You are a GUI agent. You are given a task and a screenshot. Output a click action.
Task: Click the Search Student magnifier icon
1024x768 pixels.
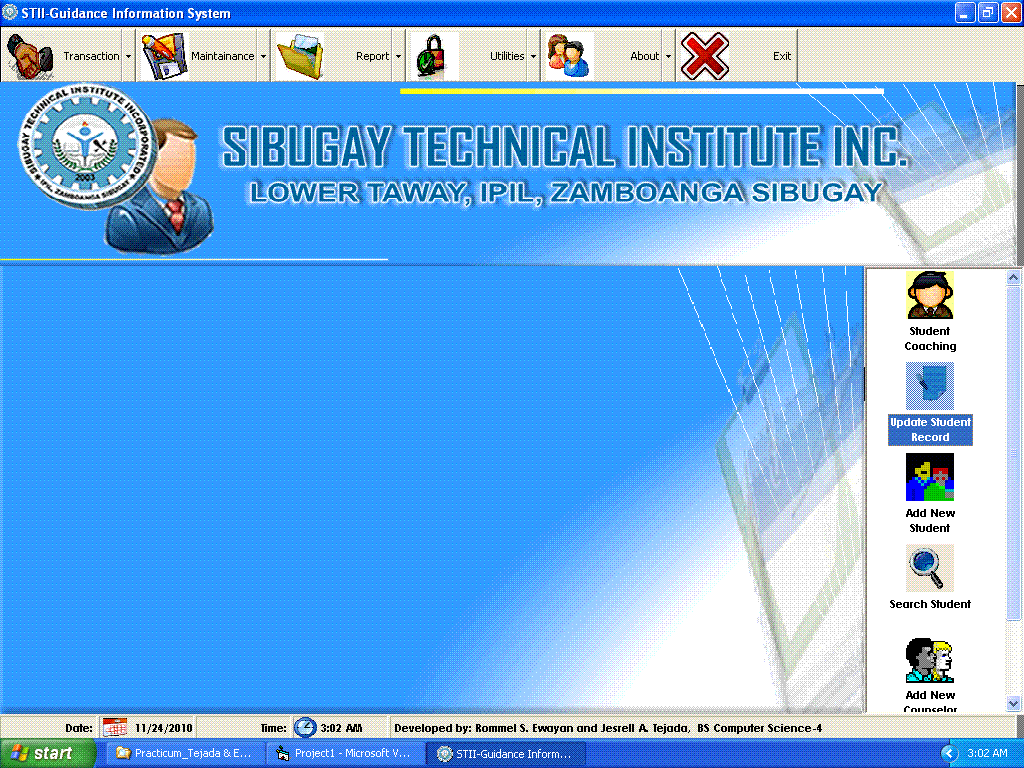[x=930, y=568]
